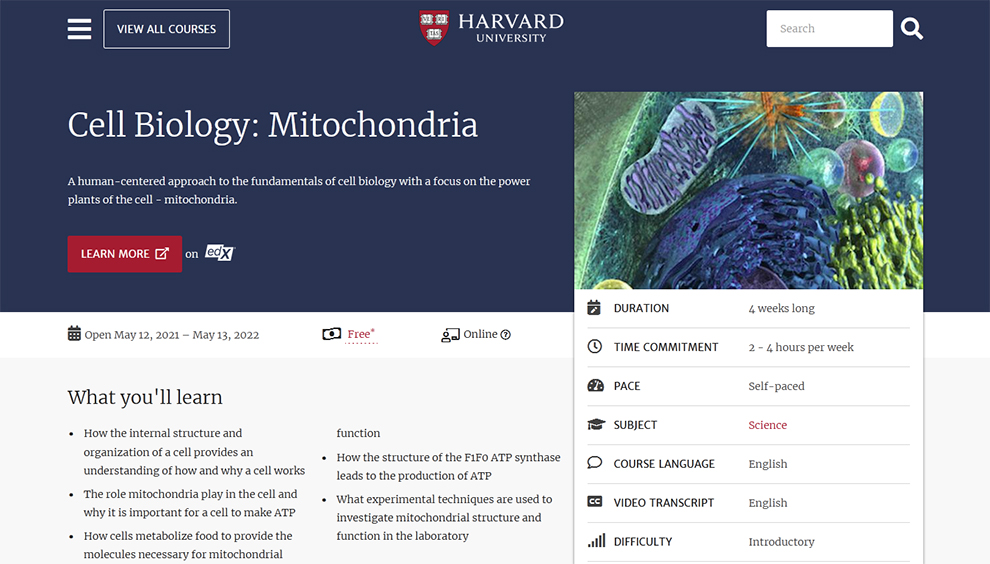This screenshot has width=990, height=564.
Task: Click the Pace speedometer icon
Action: point(595,385)
